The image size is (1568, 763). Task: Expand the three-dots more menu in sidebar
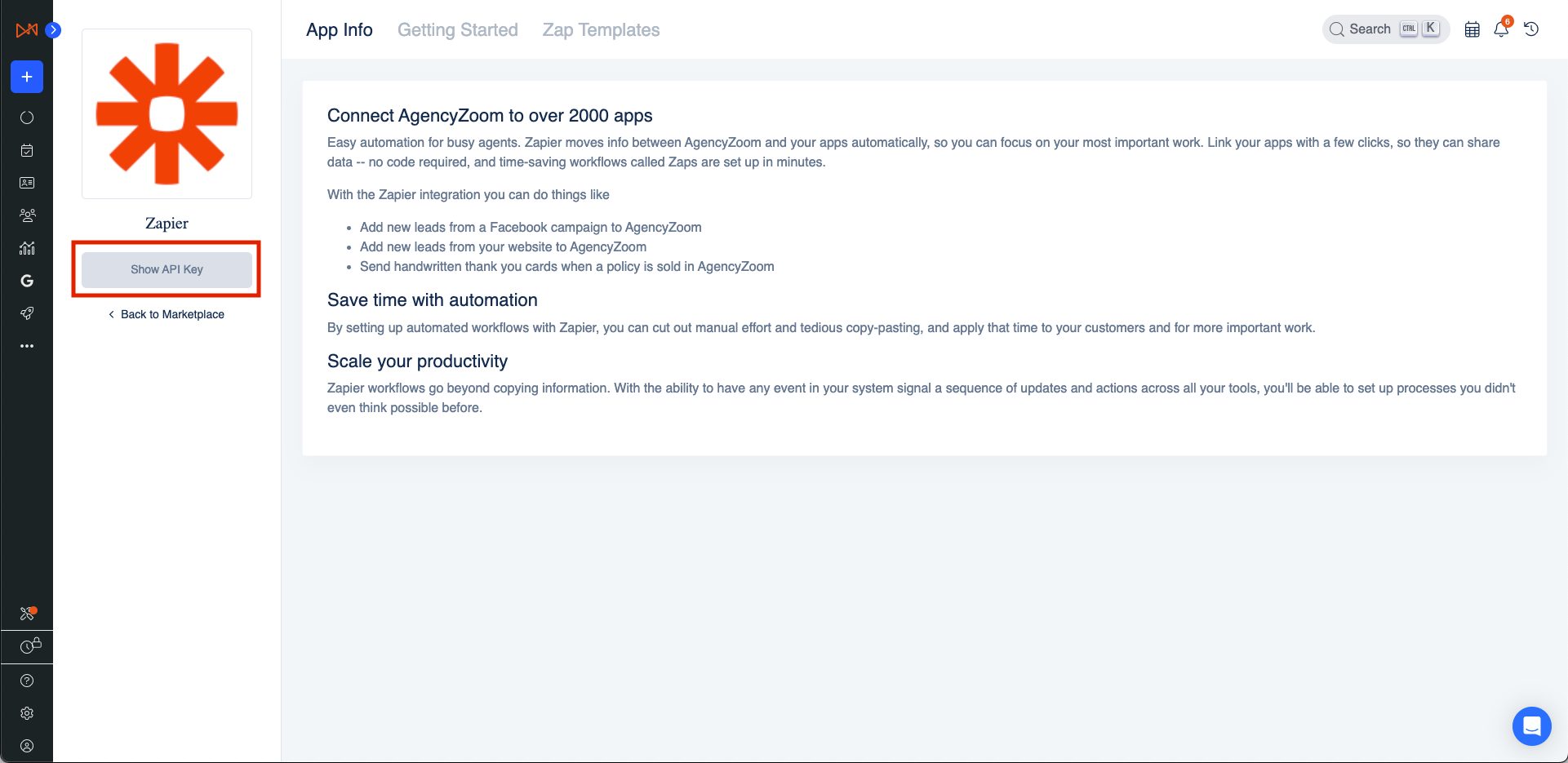tap(27, 346)
